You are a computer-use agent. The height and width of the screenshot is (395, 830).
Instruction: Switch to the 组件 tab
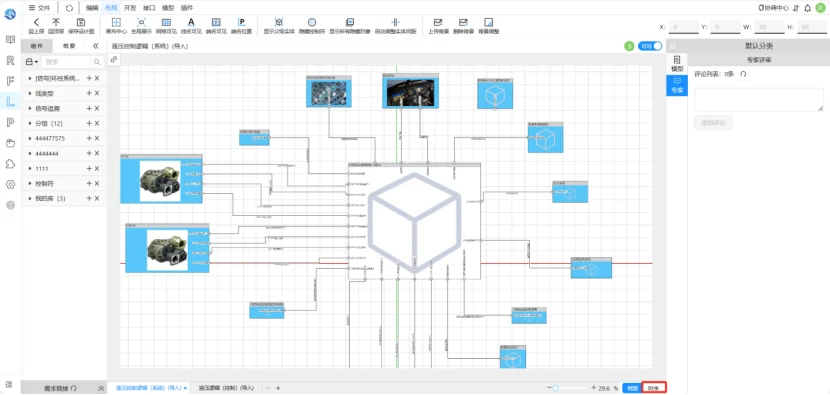(x=37, y=46)
